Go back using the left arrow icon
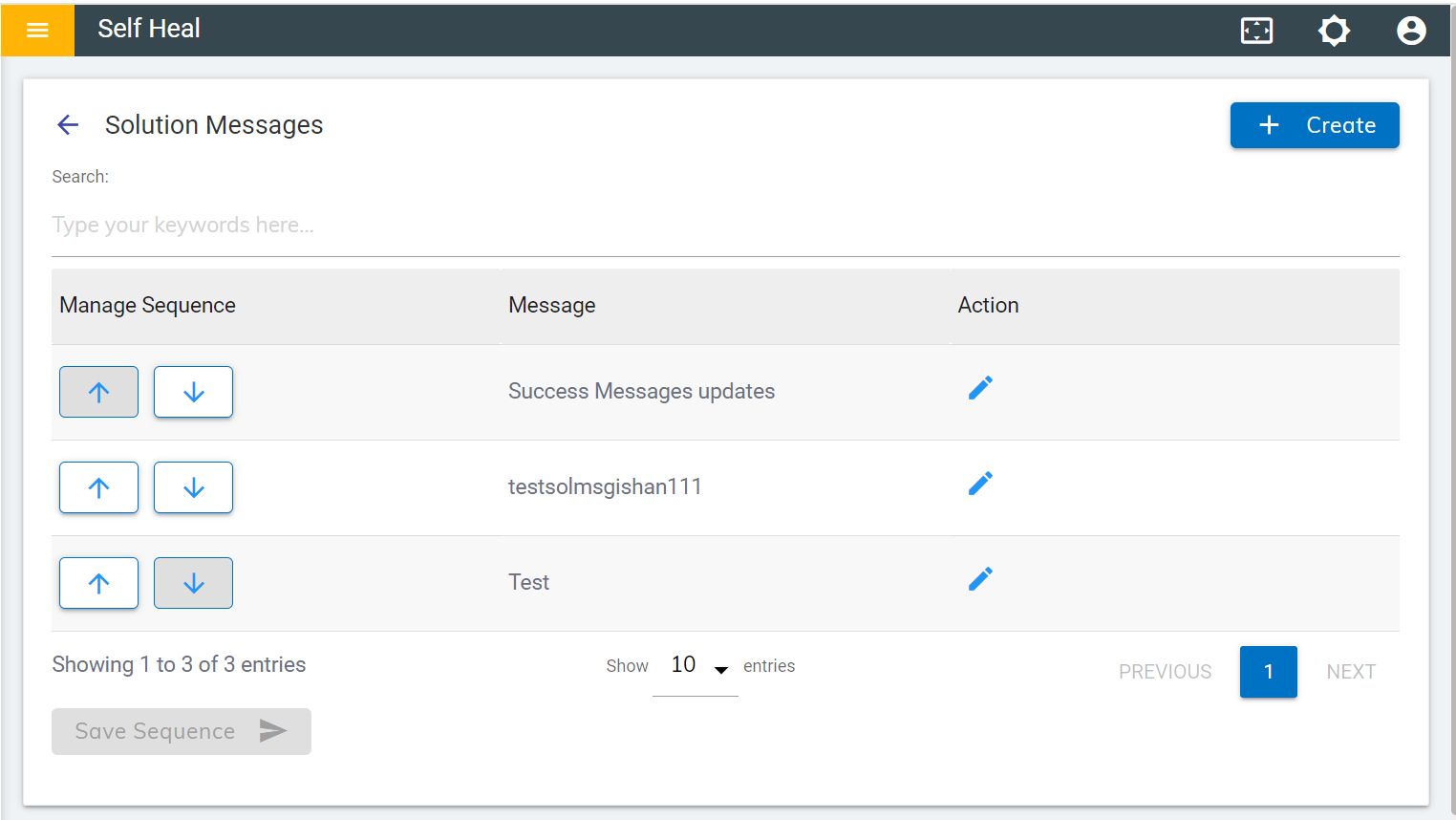Image resolution: width=1456 pixels, height=820 pixels. (68, 125)
